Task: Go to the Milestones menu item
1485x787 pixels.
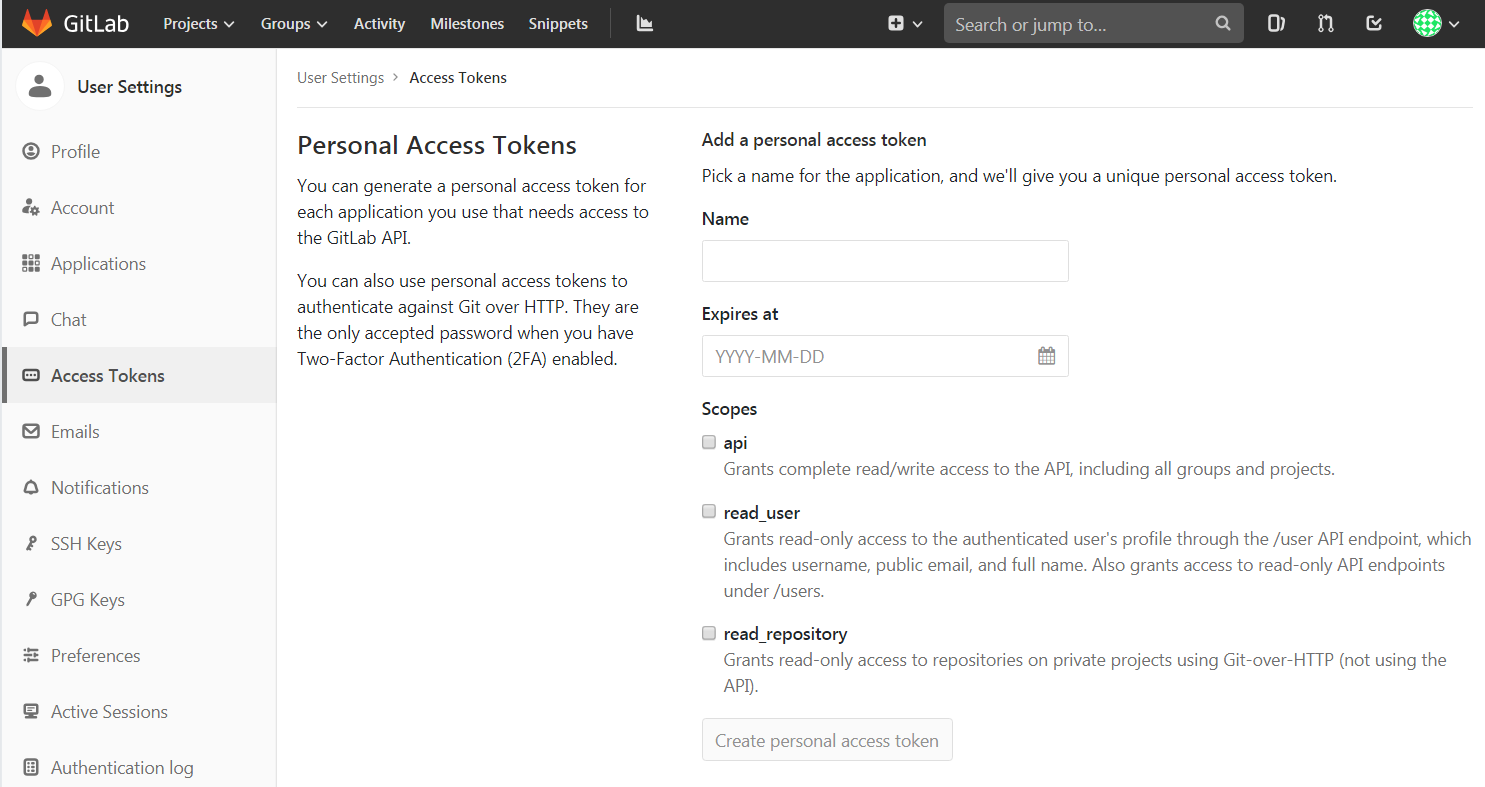Action: 467,23
